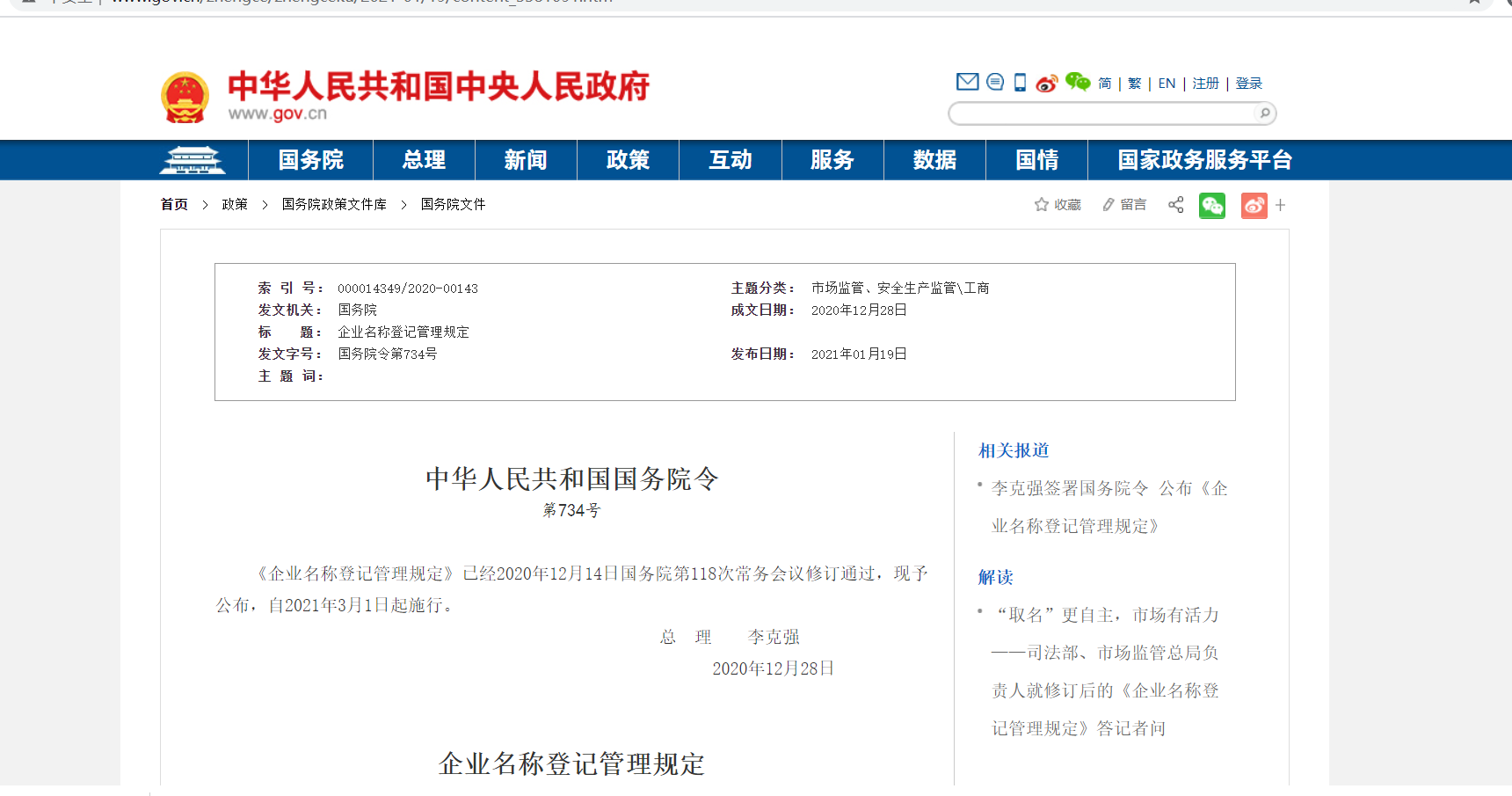This screenshot has height=796, width=1512.
Task: Share via the red Weibo button
Action: coord(1254,206)
